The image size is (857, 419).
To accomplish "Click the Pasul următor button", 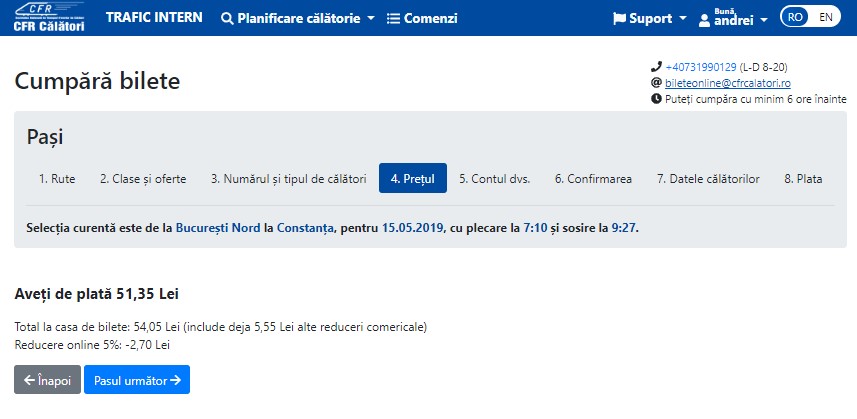I will point(137,380).
